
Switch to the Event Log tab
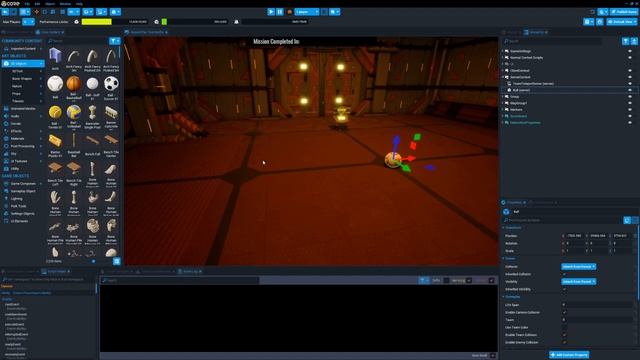tap(190, 271)
